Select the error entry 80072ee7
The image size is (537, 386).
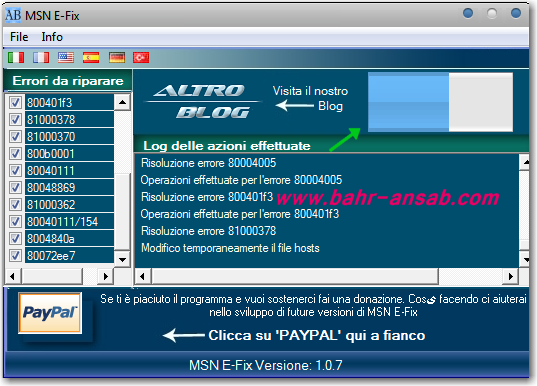[69, 256]
